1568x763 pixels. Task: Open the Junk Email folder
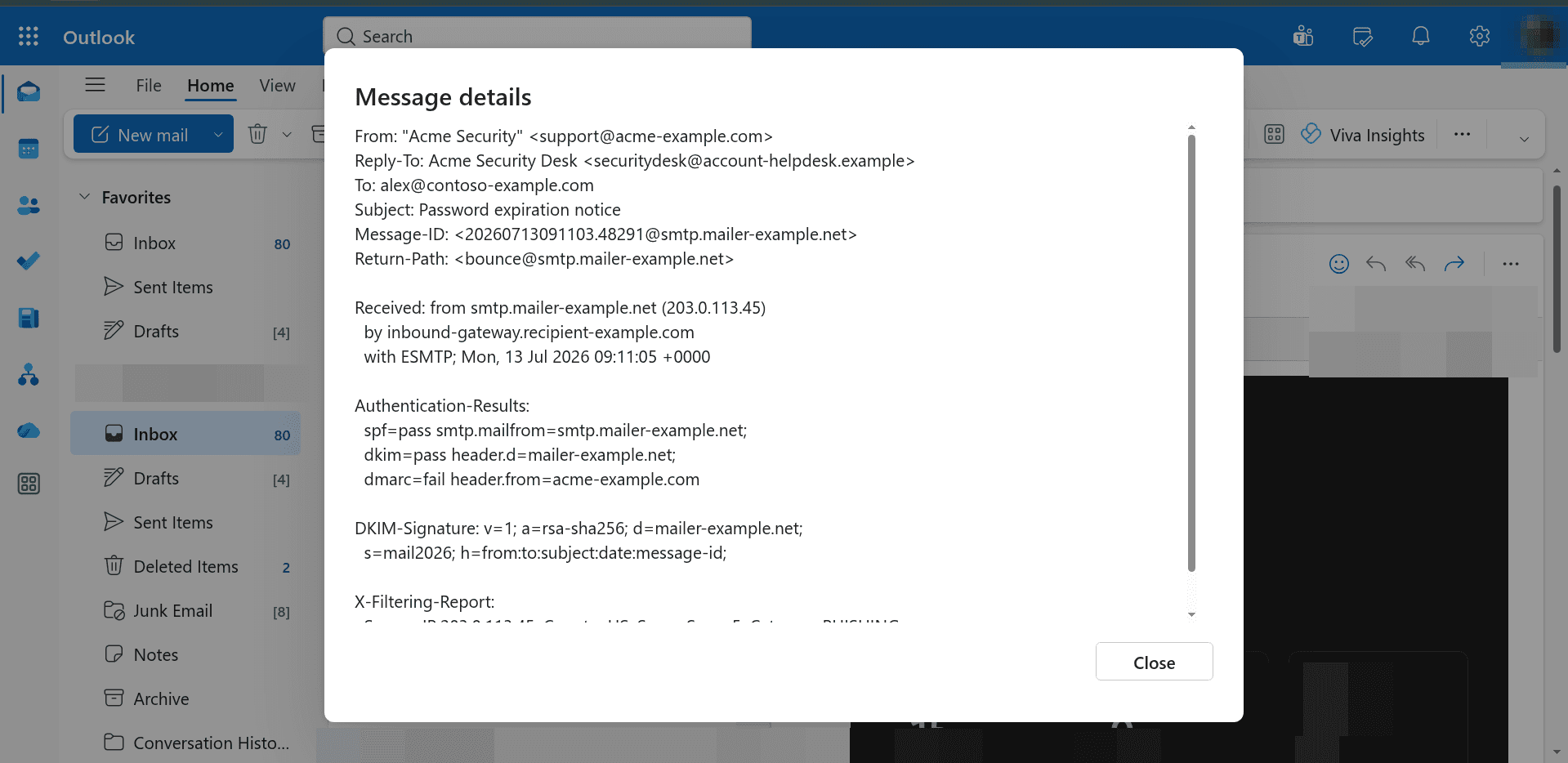[x=186, y=611]
